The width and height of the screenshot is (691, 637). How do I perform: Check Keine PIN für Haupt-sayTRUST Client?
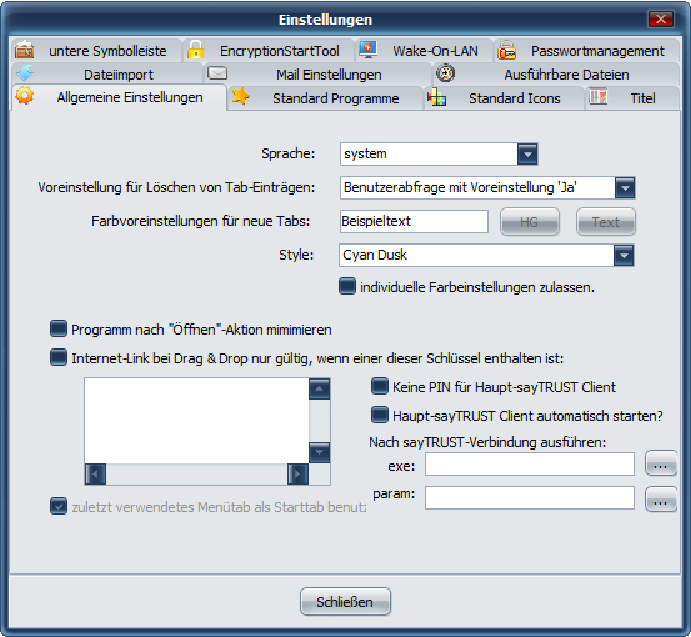pos(380,386)
